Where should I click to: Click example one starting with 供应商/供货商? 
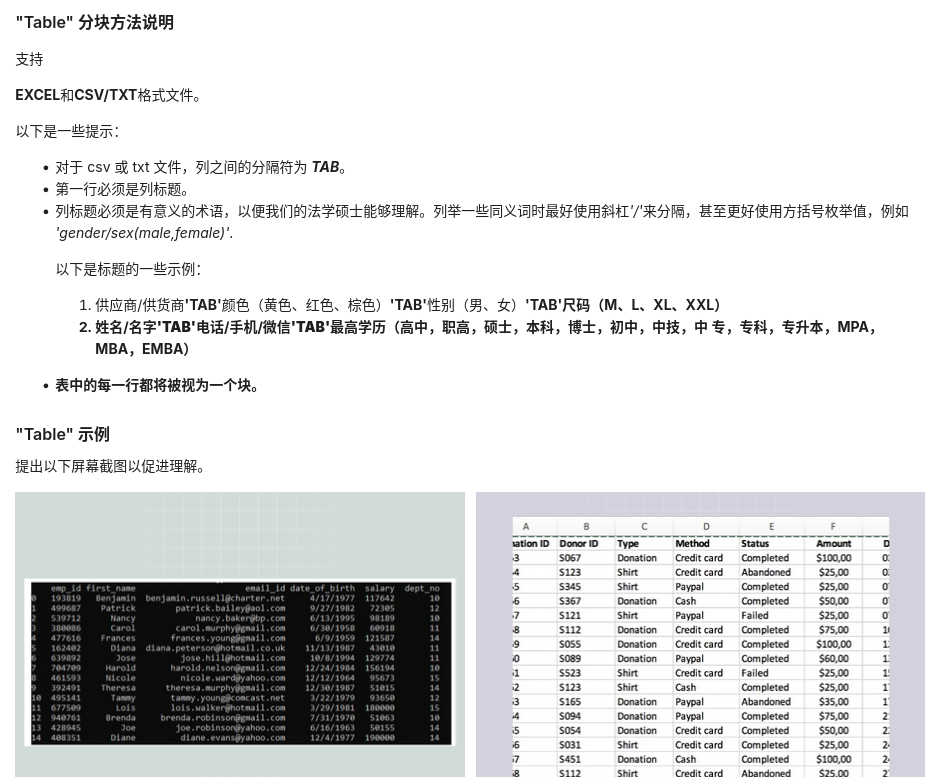point(408,305)
